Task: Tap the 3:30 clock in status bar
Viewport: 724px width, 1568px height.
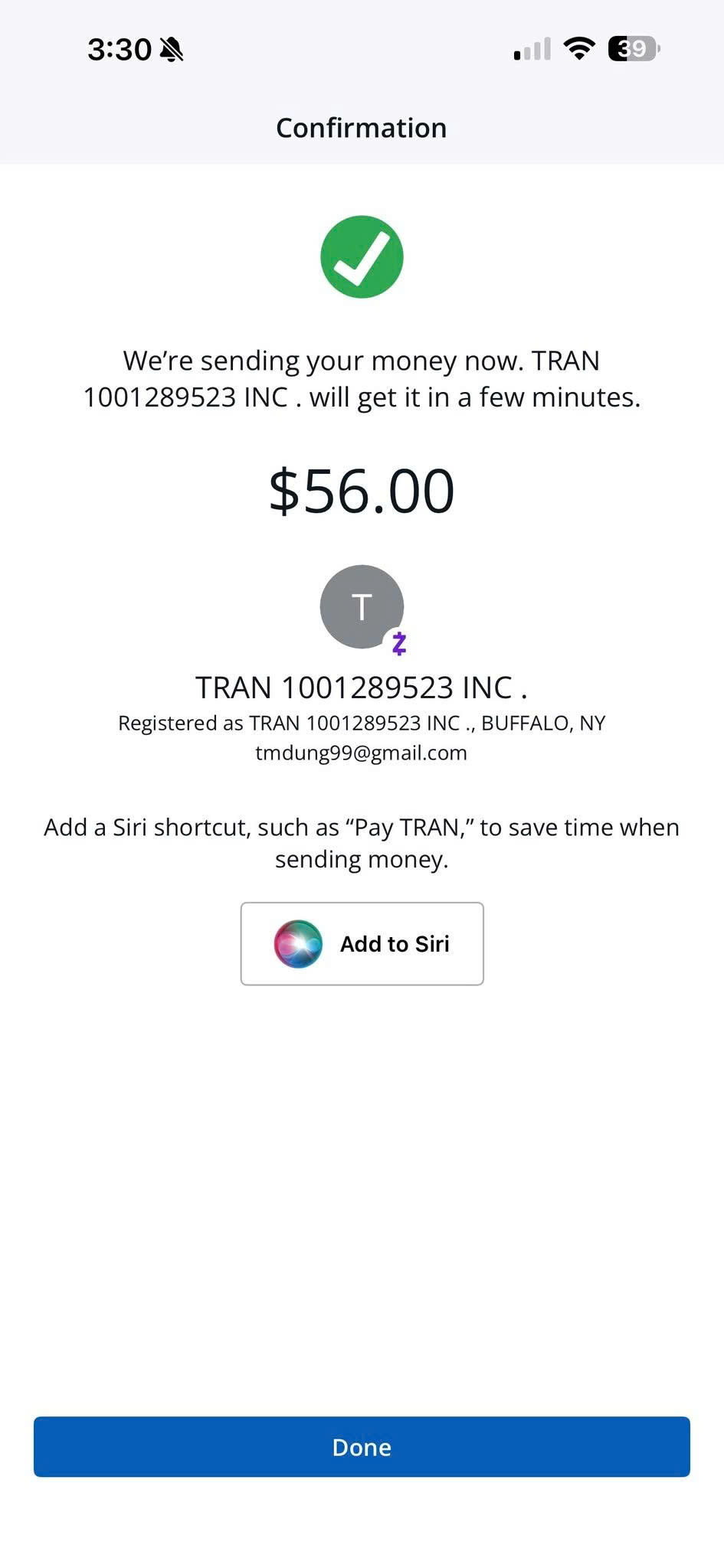Action: click(x=120, y=50)
